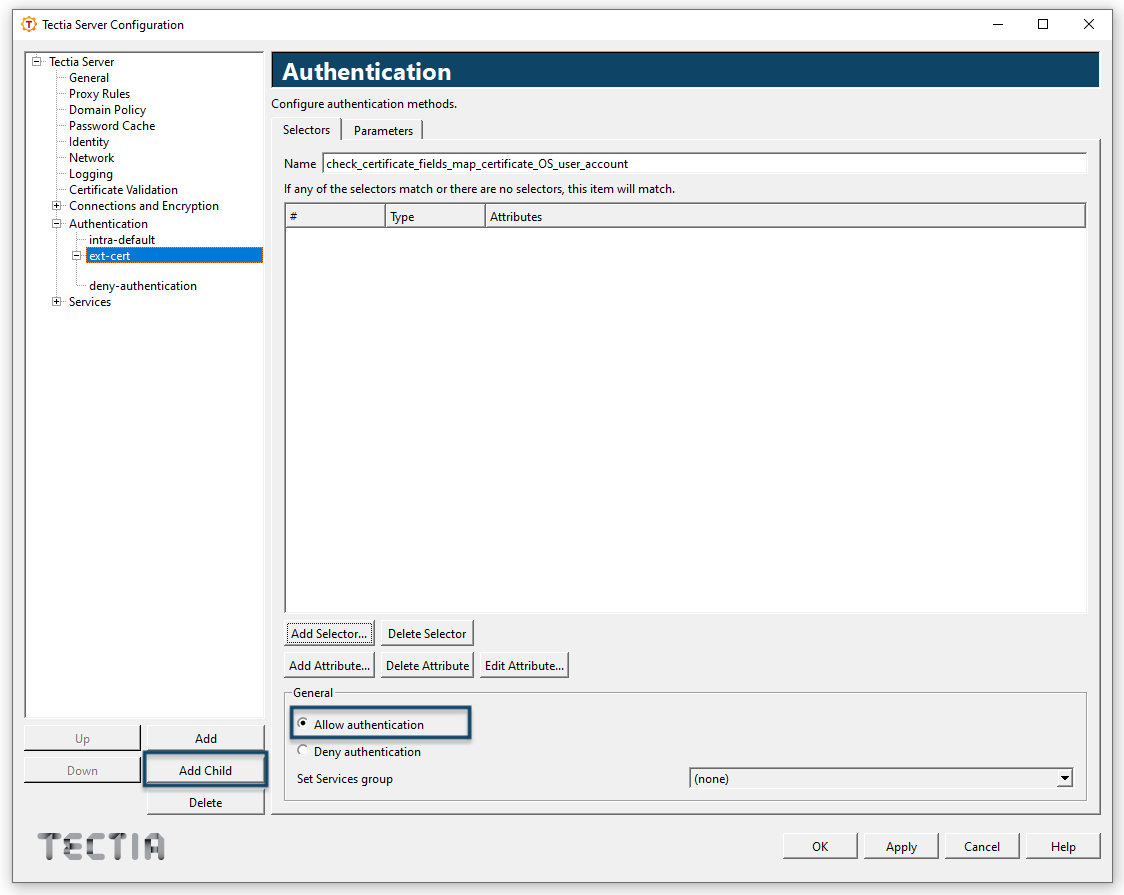The width and height of the screenshot is (1124, 895).
Task: Click the Delete button below tree
Action: pyautogui.click(x=206, y=803)
